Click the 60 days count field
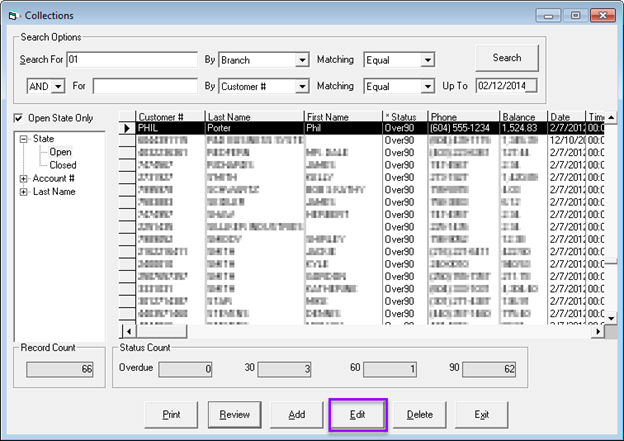This screenshot has width=624, height=441. click(x=390, y=369)
